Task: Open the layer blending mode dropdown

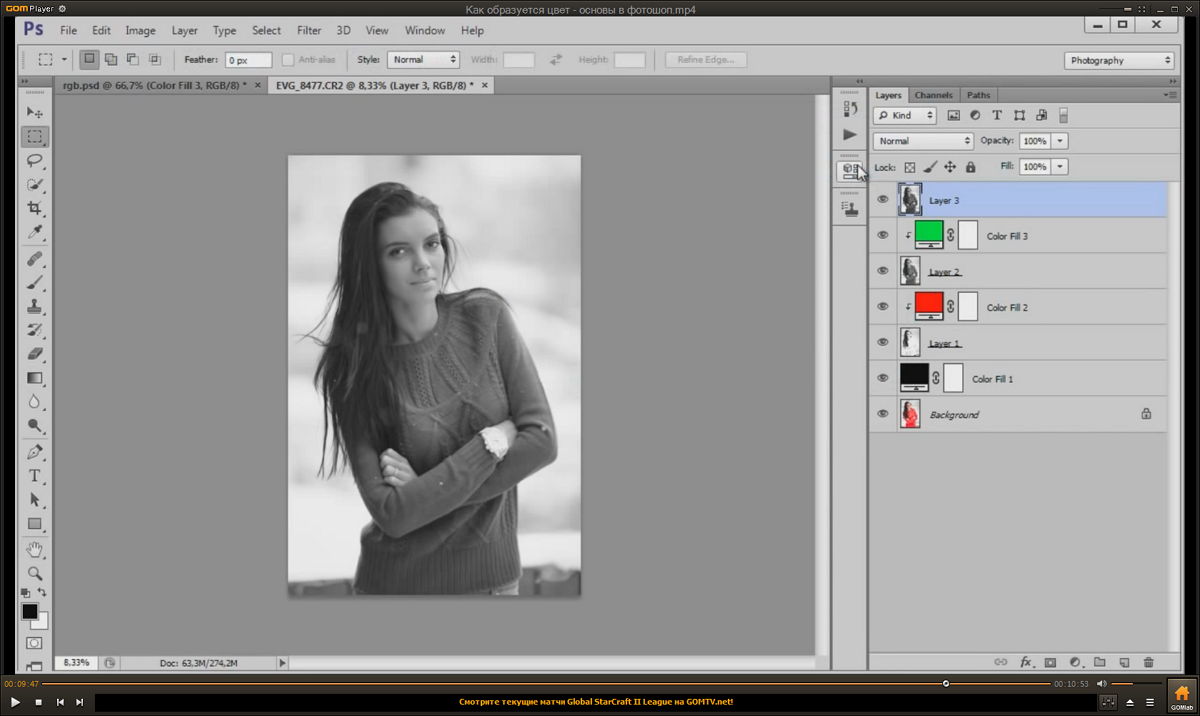Action: (x=922, y=141)
